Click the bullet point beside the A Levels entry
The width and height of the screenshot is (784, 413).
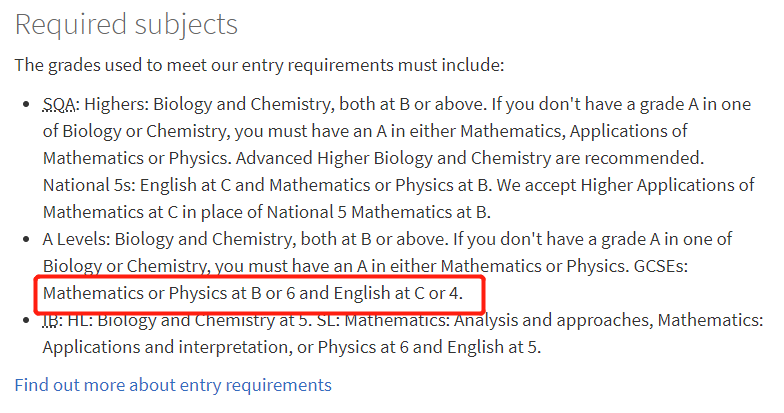tap(26, 240)
